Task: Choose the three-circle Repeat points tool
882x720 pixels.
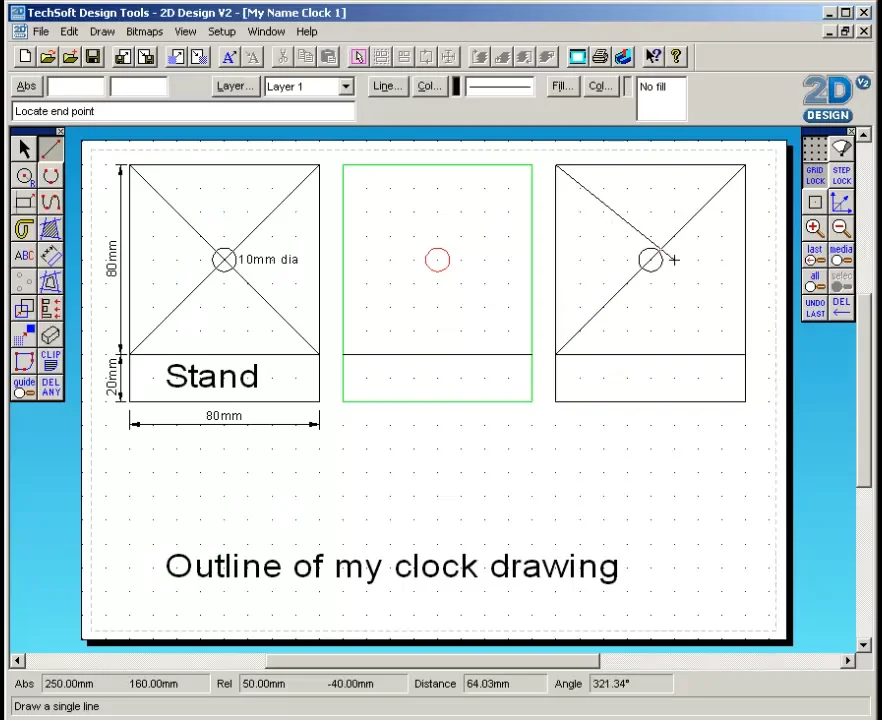Action: [24, 282]
